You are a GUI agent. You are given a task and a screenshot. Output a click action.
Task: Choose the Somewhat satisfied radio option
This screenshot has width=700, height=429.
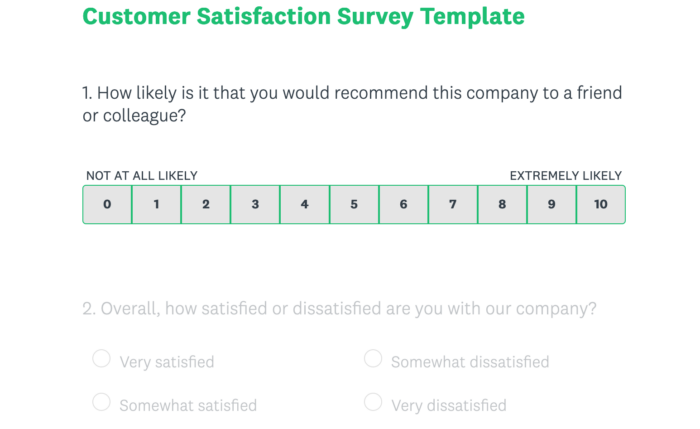[x=101, y=402]
